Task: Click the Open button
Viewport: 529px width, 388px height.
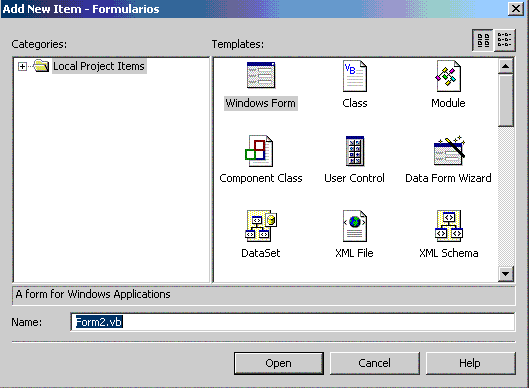Action: (x=279, y=363)
